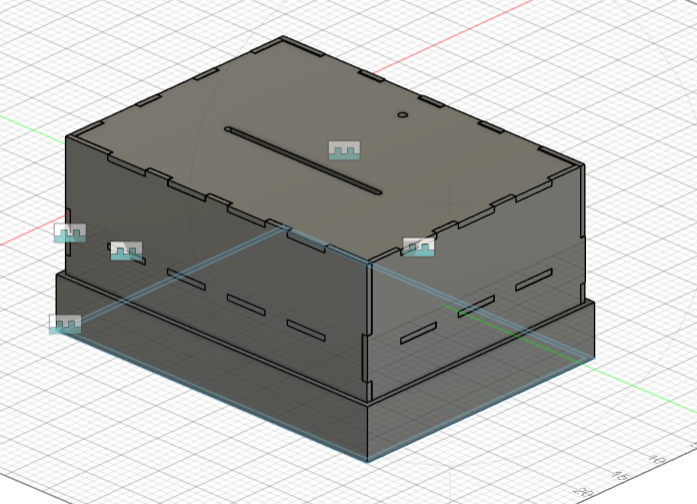Image resolution: width=697 pixels, height=504 pixels.
Task: Select the bottom front corner of the base plate
Action: 367,461
